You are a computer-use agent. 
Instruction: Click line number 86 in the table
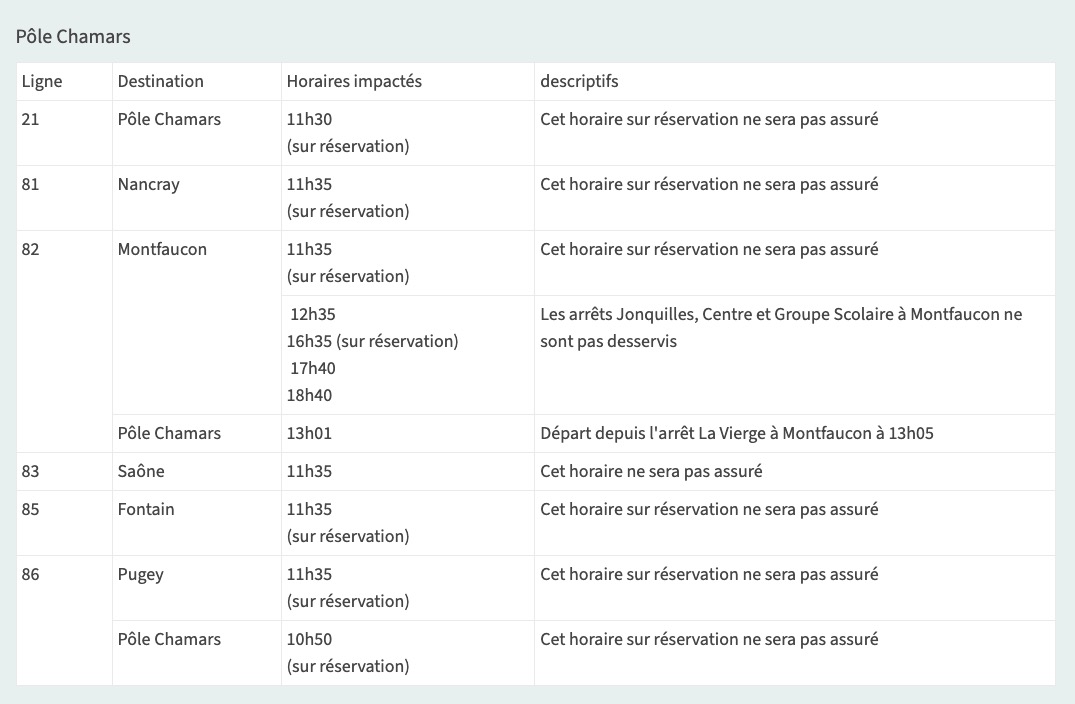pos(30,575)
